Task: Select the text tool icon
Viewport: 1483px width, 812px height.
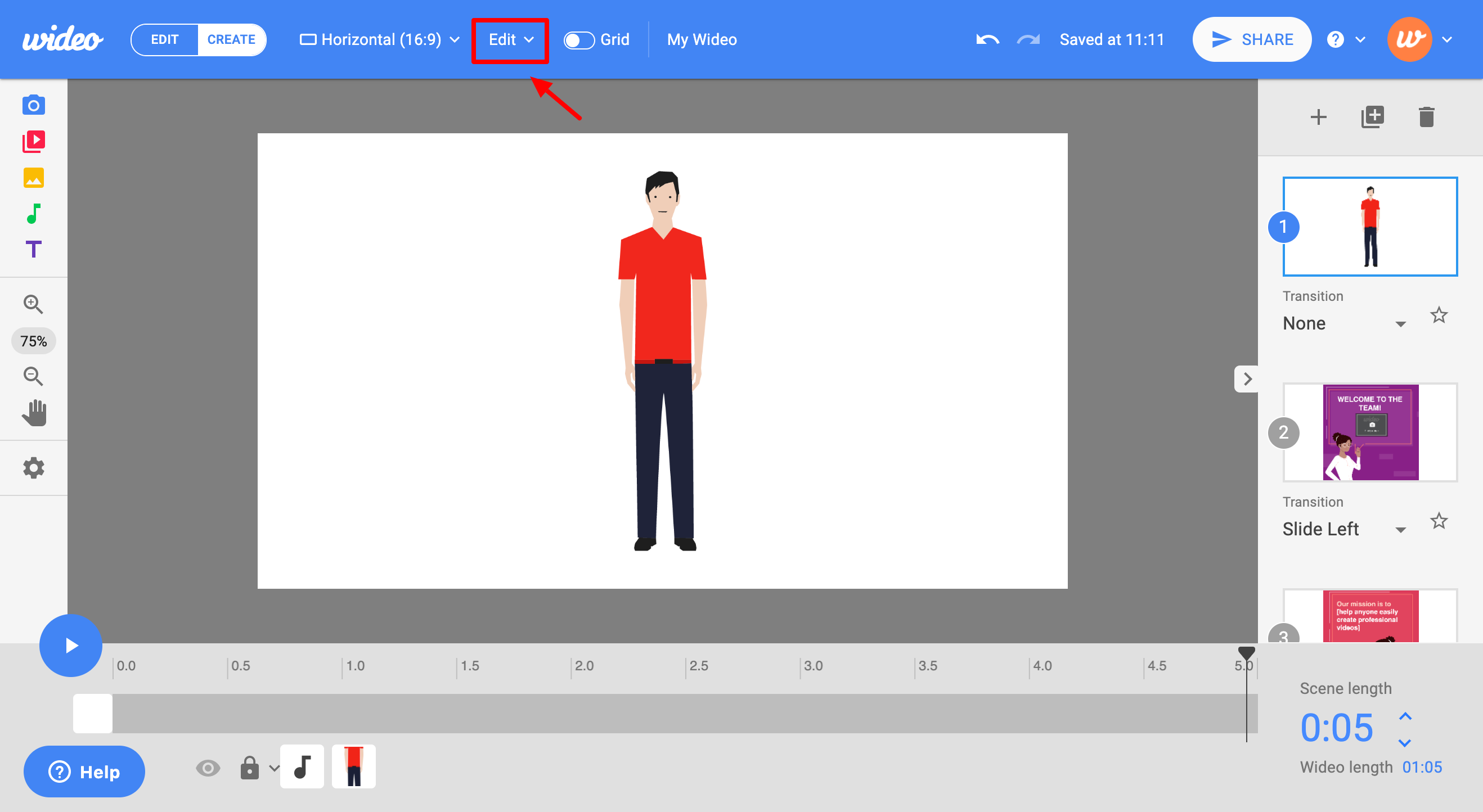Action: 33,249
